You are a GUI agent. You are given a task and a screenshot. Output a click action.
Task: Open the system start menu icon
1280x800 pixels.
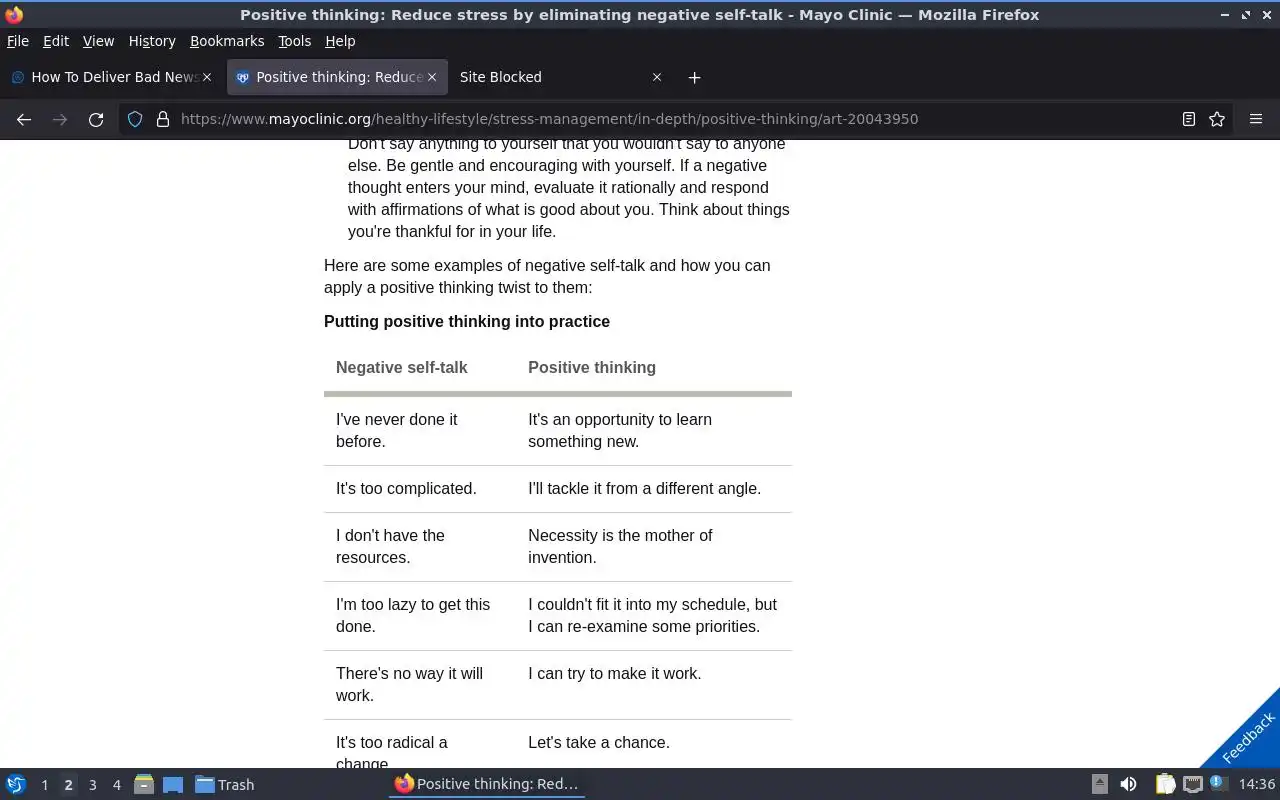tap(16, 784)
